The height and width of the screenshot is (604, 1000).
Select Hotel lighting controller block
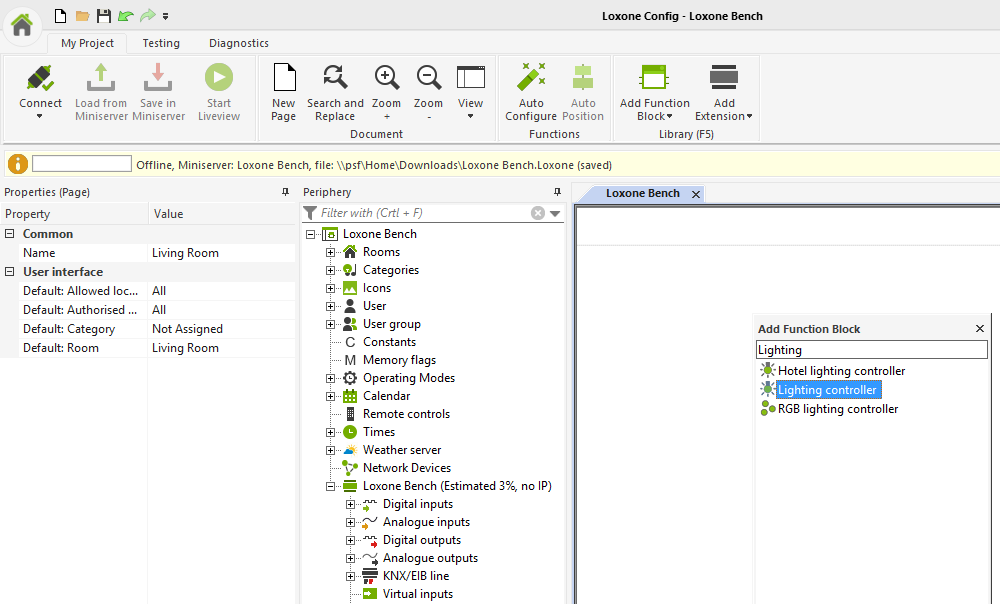click(841, 371)
